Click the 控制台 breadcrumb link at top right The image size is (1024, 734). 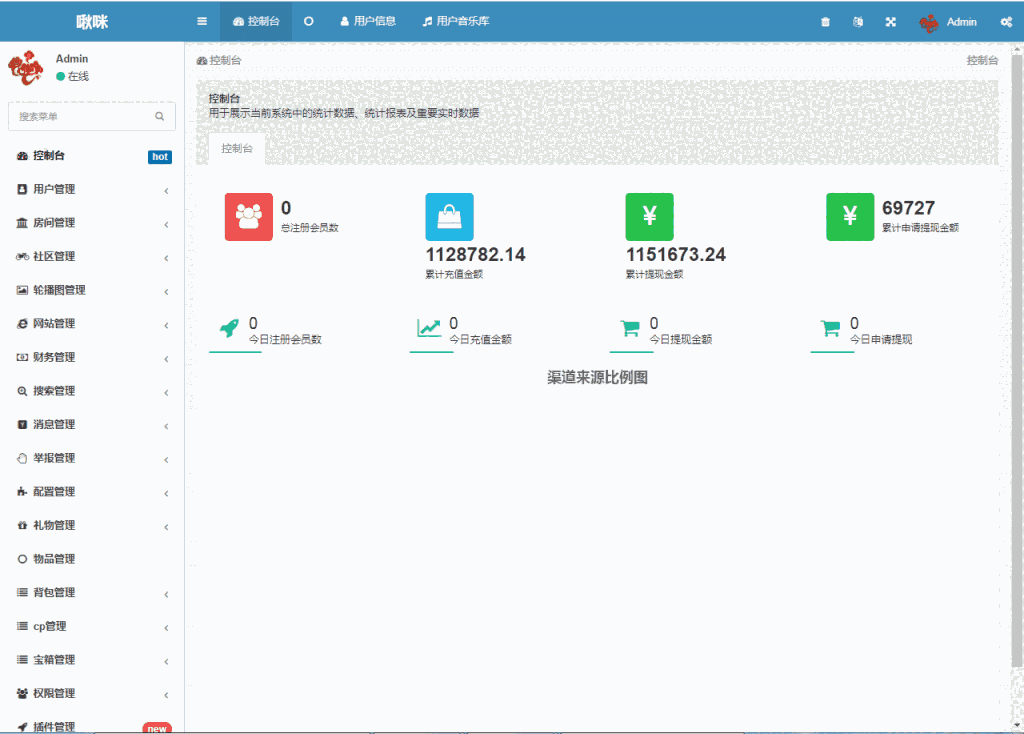click(x=981, y=60)
